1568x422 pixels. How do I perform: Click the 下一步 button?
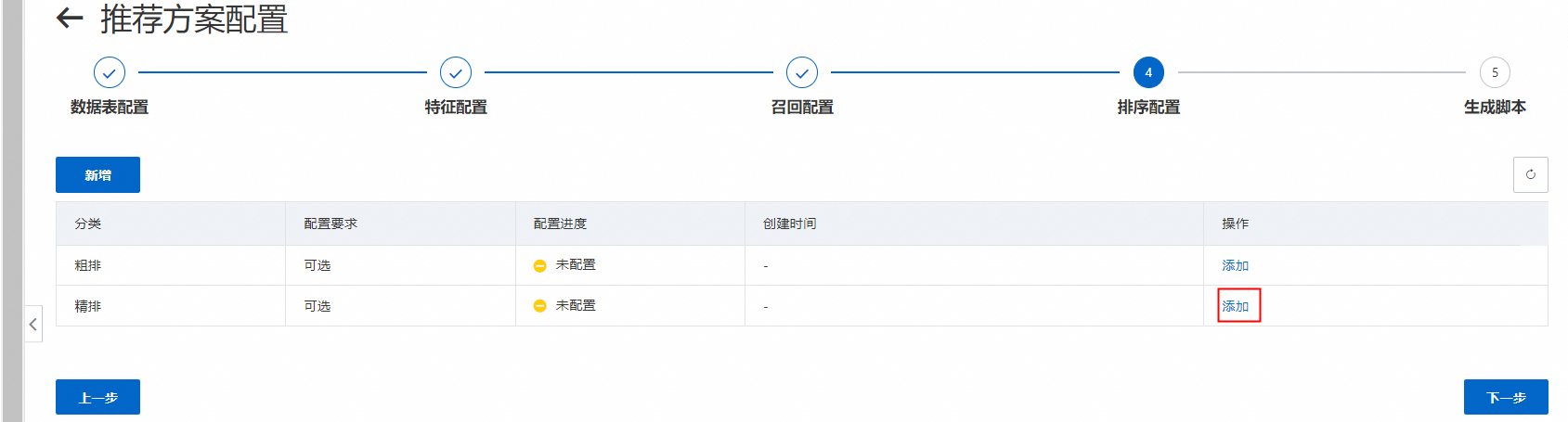tap(1506, 397)
